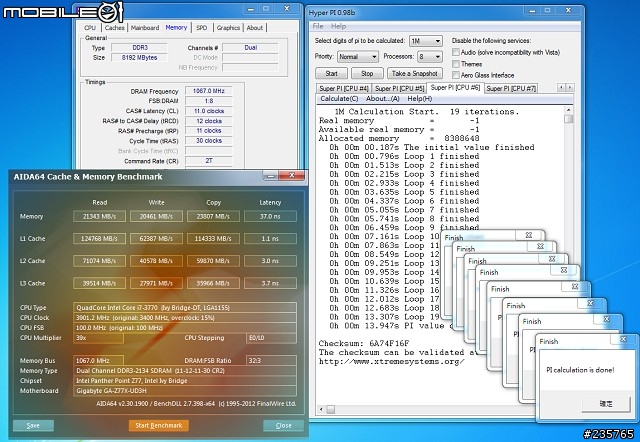Minimize the Hyper PI window

click(532, 11)
